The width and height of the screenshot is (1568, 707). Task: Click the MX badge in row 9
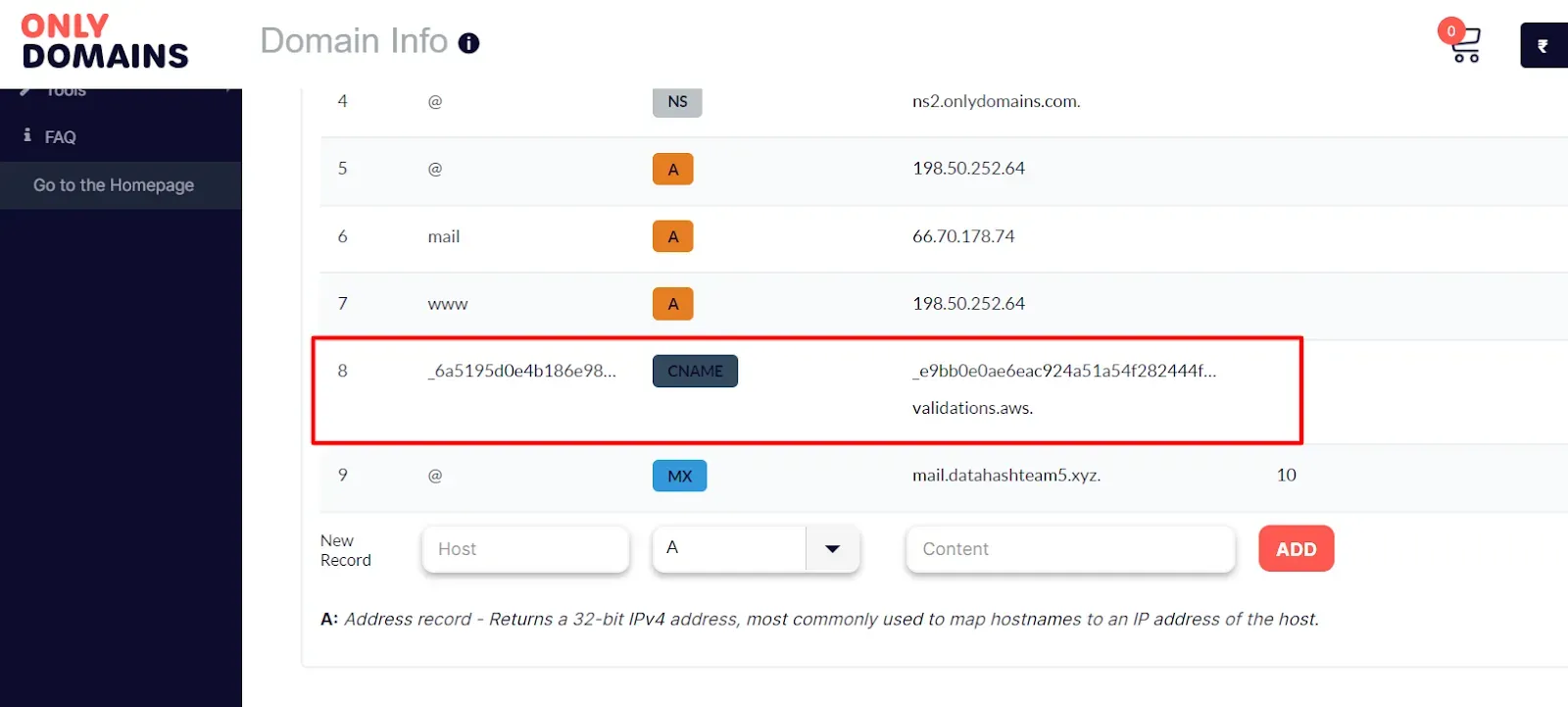coord(680,476)
